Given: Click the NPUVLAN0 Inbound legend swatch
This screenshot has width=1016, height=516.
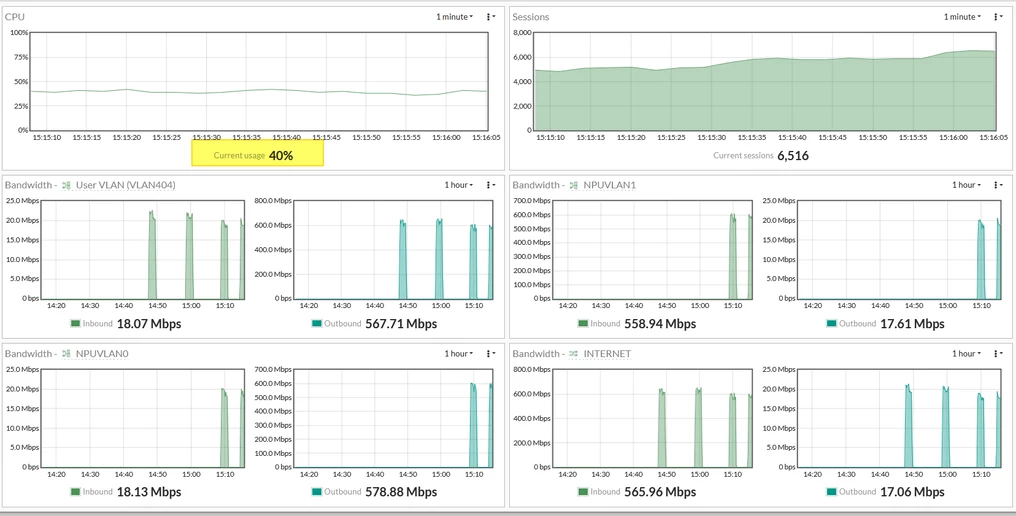Looking at the screenshot, I should coord(75,492).
